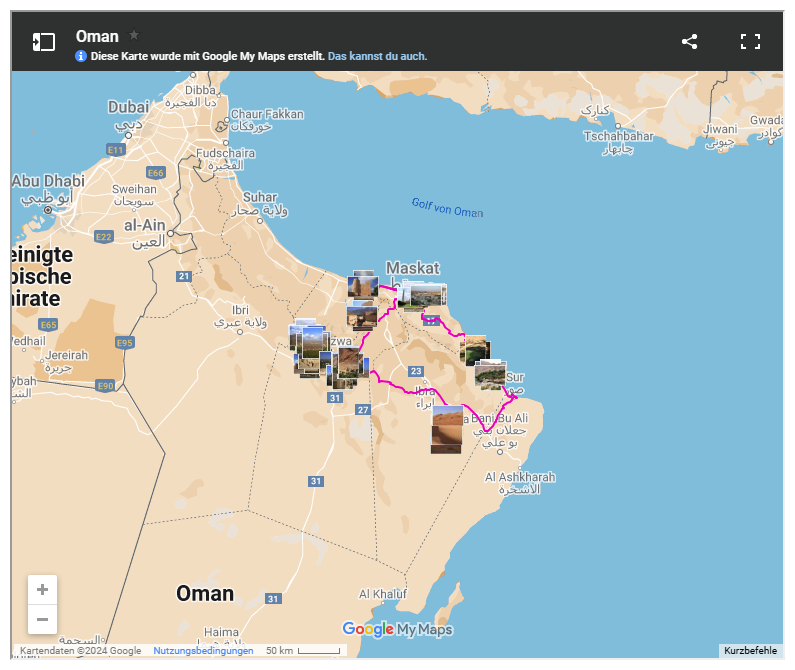Click the 'Jereirah' label
Image resolution: width=795 pixels, height=670 pixels.
tap(66, 355)
